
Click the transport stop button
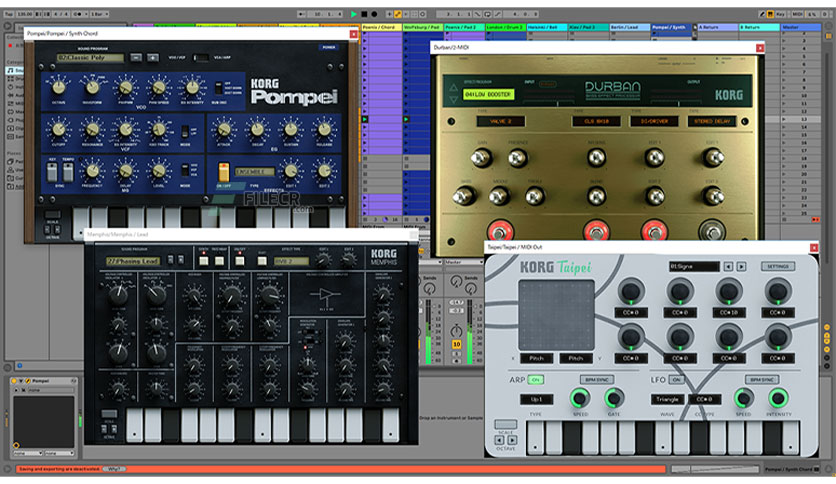coord(364,14)
